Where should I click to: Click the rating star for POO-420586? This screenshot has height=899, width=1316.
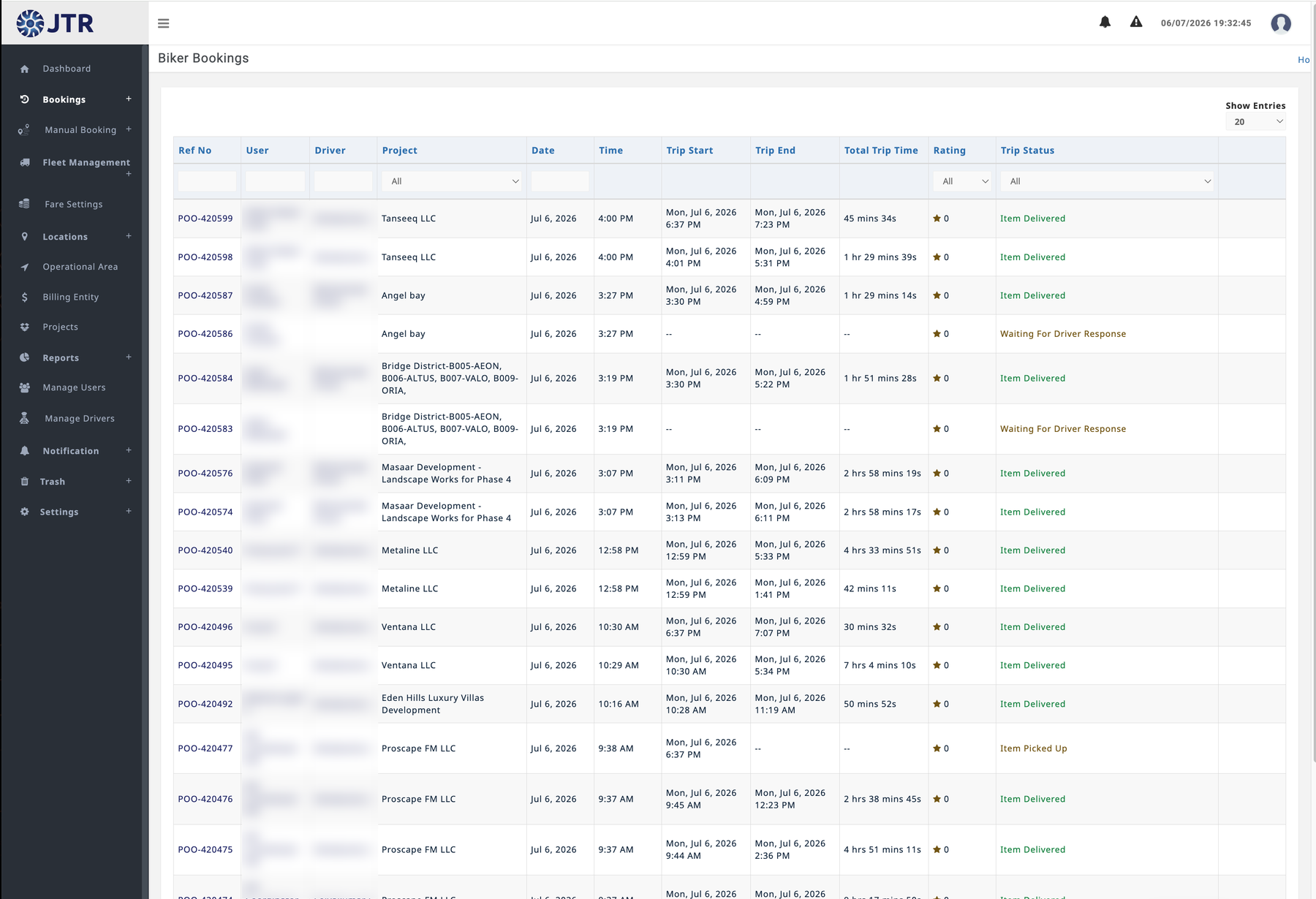point(937,334)
